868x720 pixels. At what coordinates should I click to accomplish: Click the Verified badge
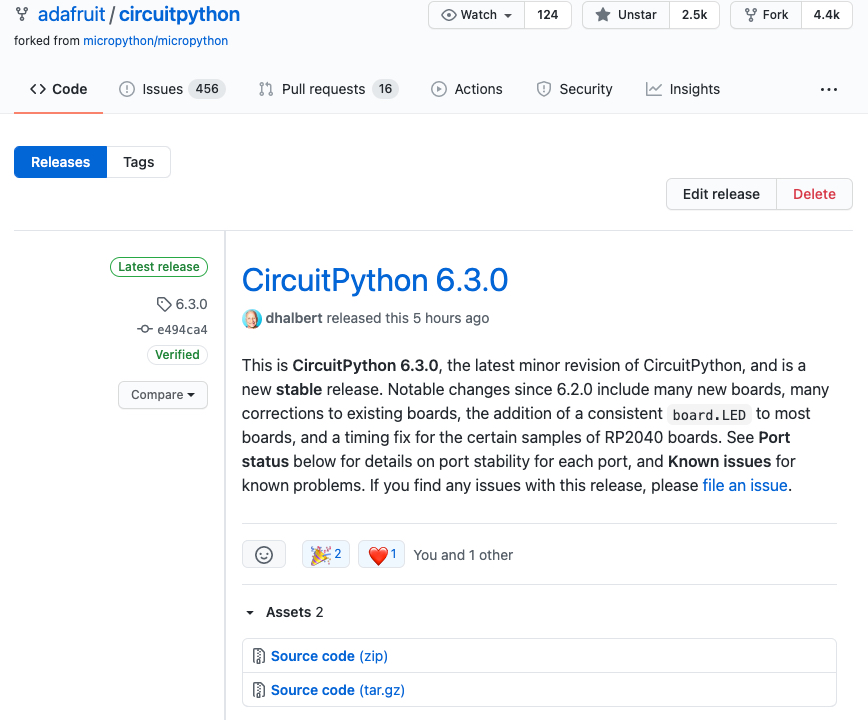[x=177, y=355]
